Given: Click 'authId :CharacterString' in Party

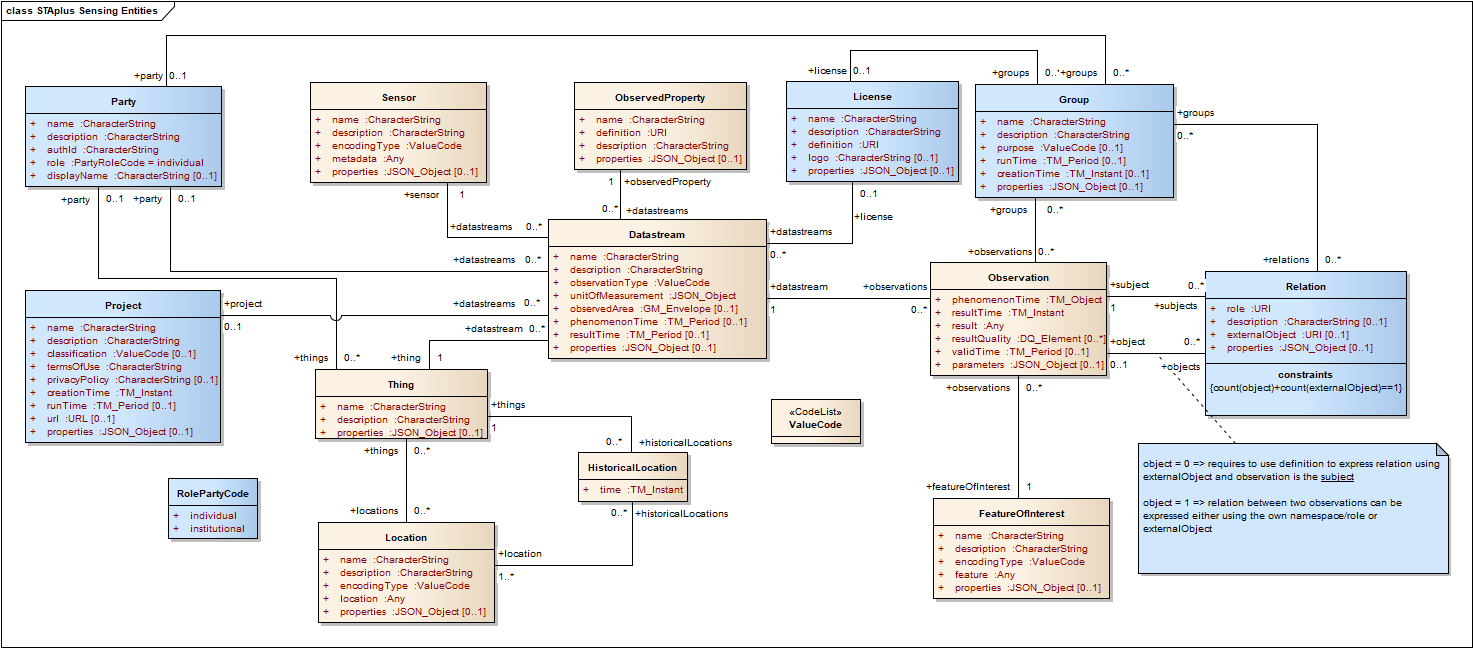Looking at the screenshot, I should click(x=103, y=150).
